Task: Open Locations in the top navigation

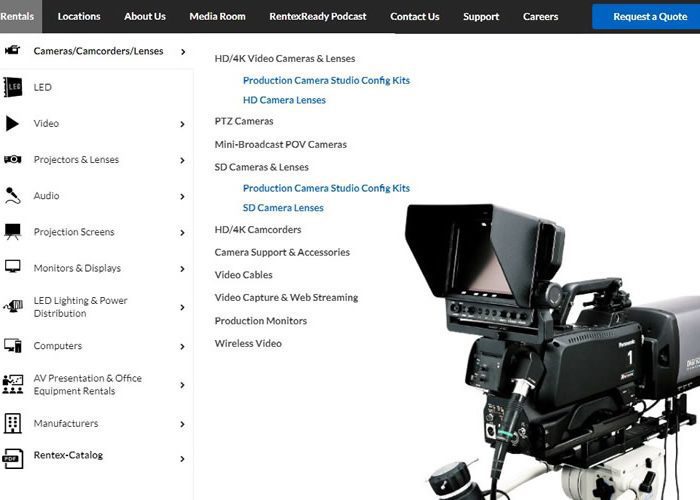Action: coord(79,17)
